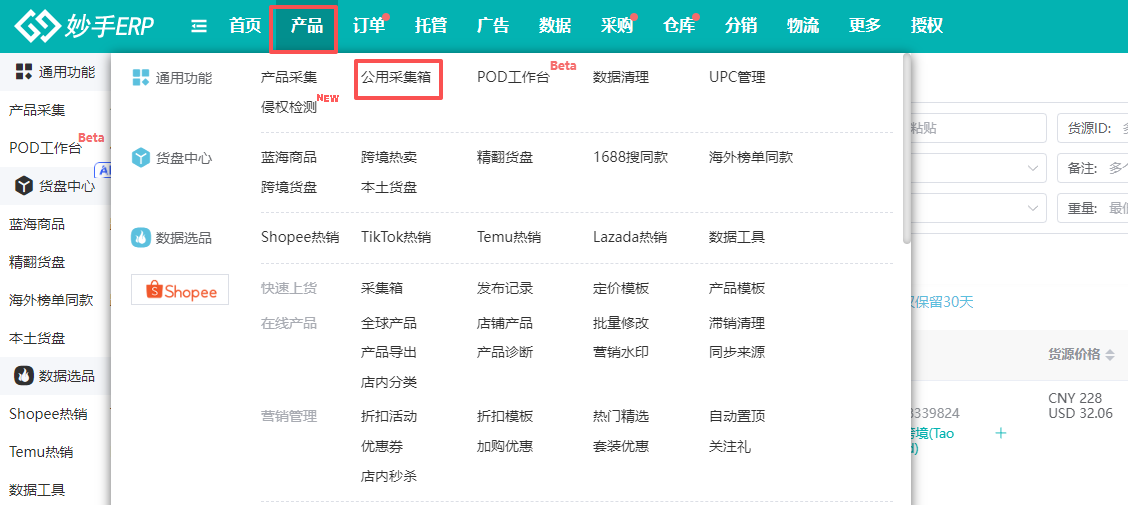1128x505 pixels.
Task: Open 产品模板 link
Action: [737, 288]
